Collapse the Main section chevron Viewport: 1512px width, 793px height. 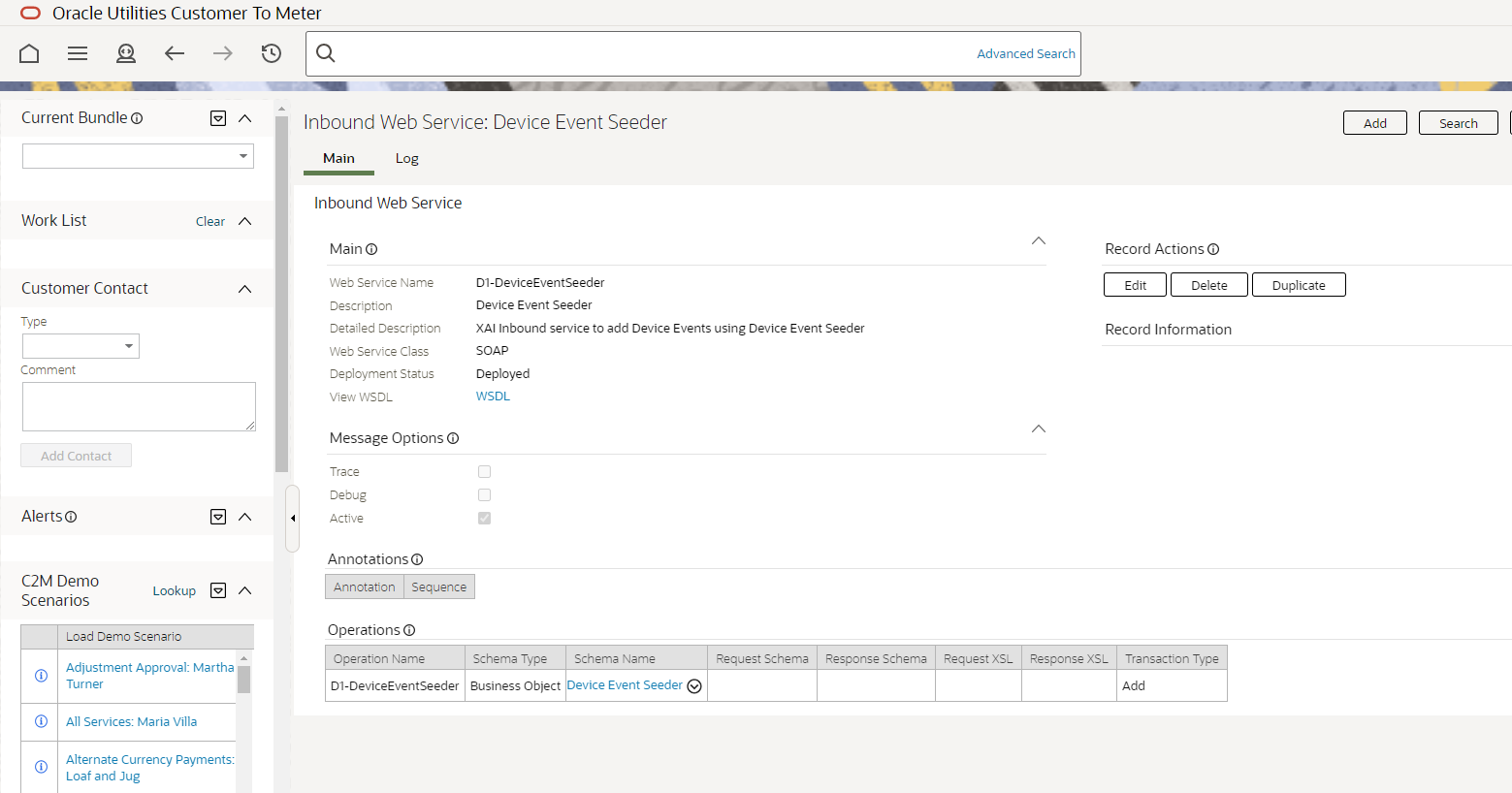coord(1039,240)
